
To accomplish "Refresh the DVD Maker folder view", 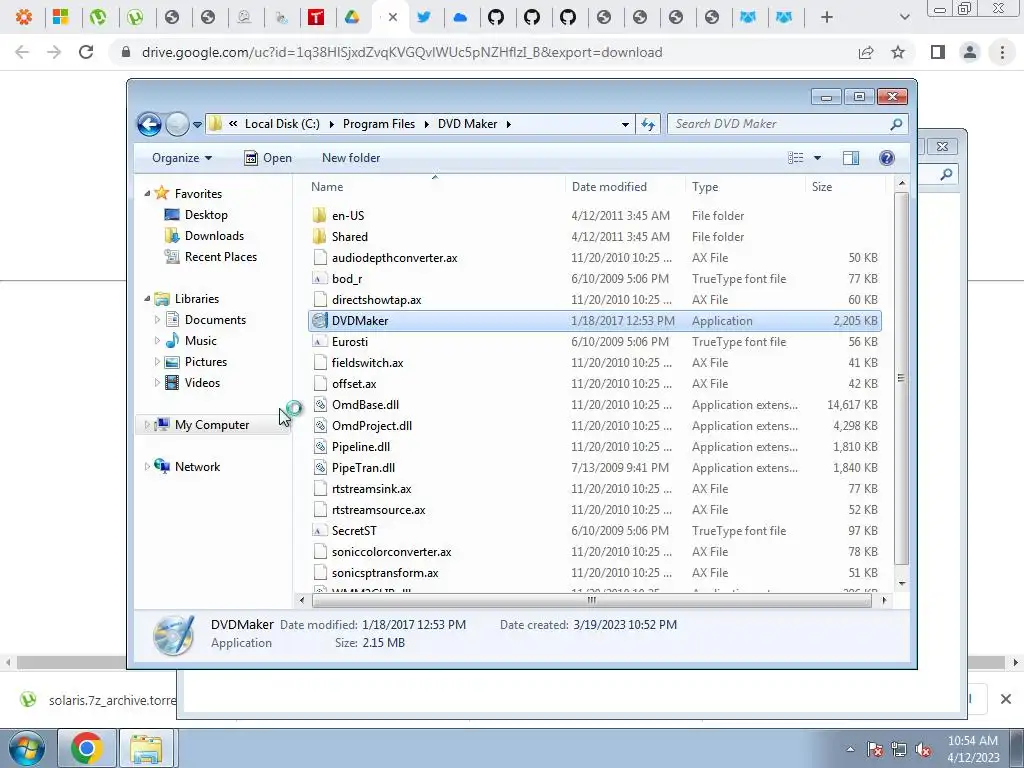I will point(648,124).
